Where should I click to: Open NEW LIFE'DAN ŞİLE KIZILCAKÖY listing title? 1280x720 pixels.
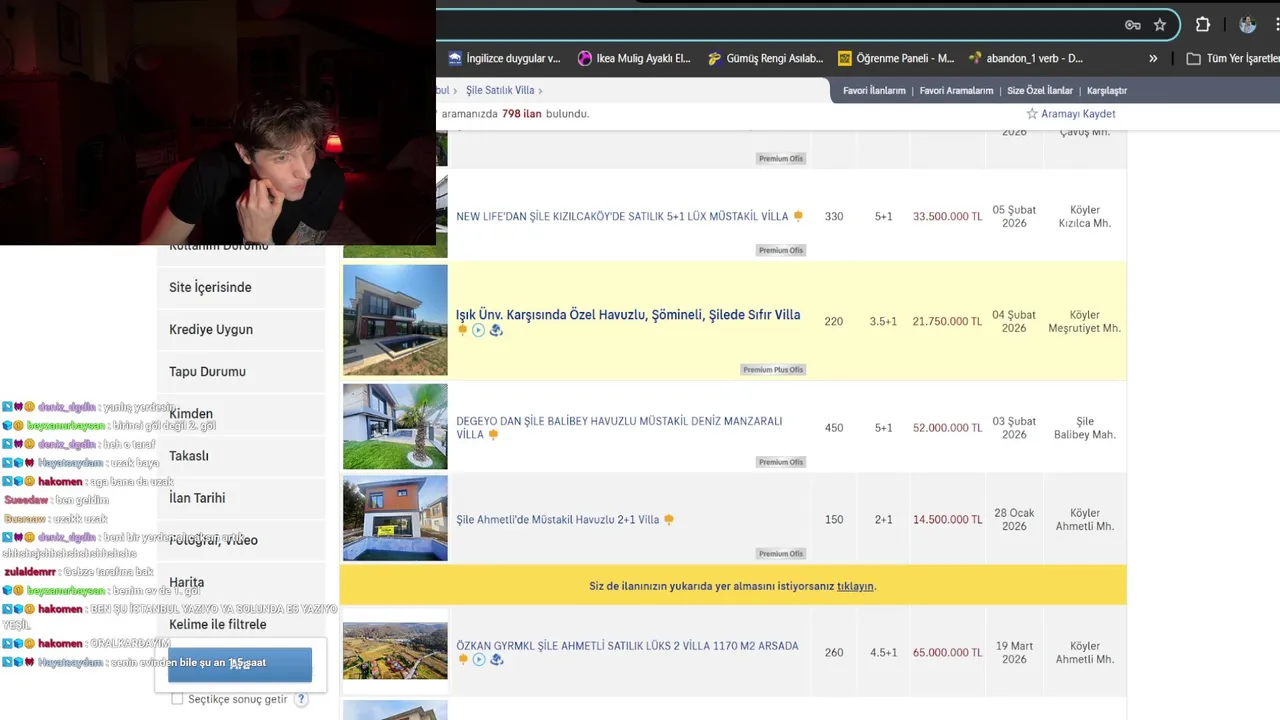coord(622,216)
